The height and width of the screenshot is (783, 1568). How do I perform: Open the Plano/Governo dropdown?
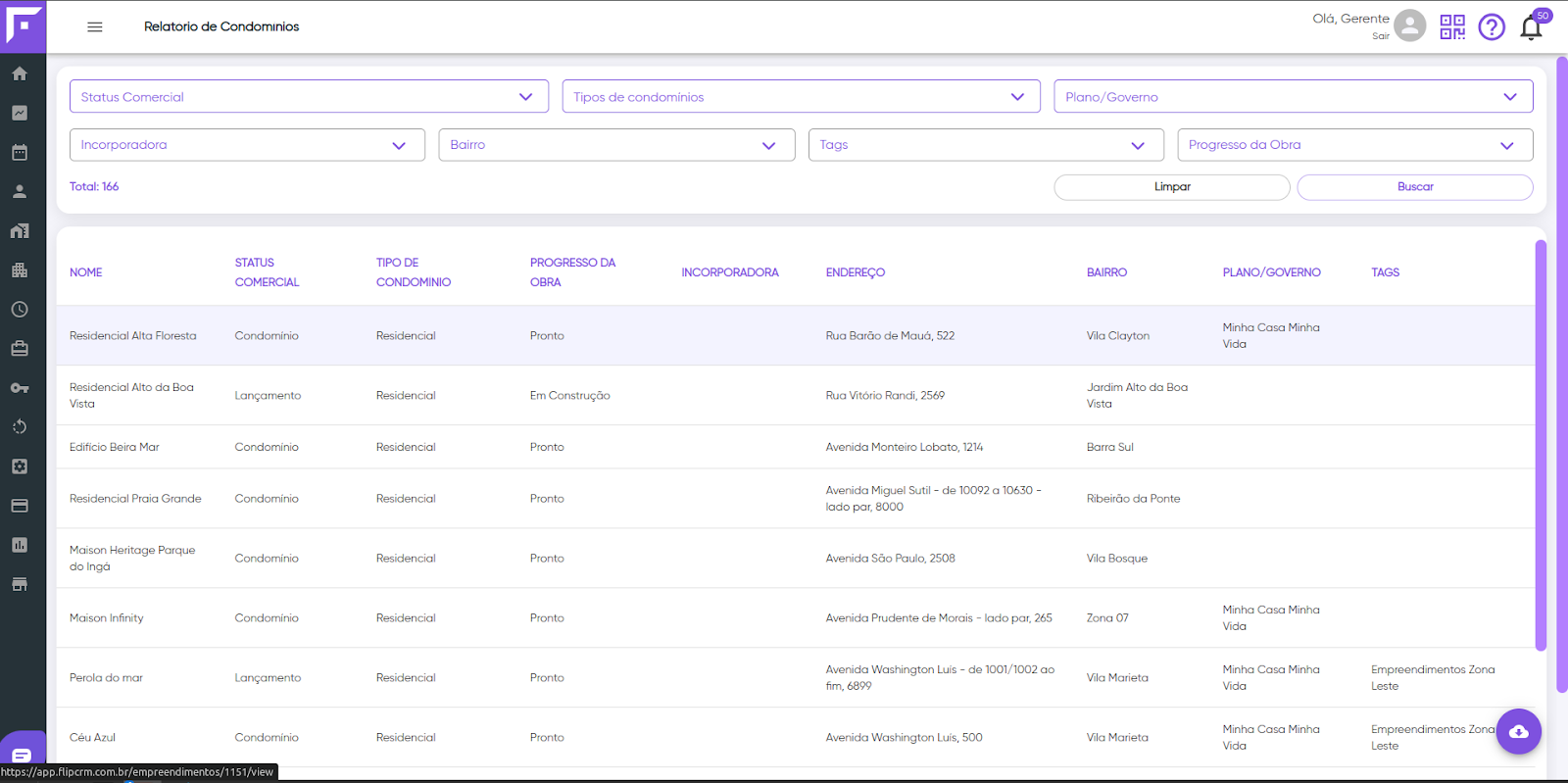coord(1293,96)
